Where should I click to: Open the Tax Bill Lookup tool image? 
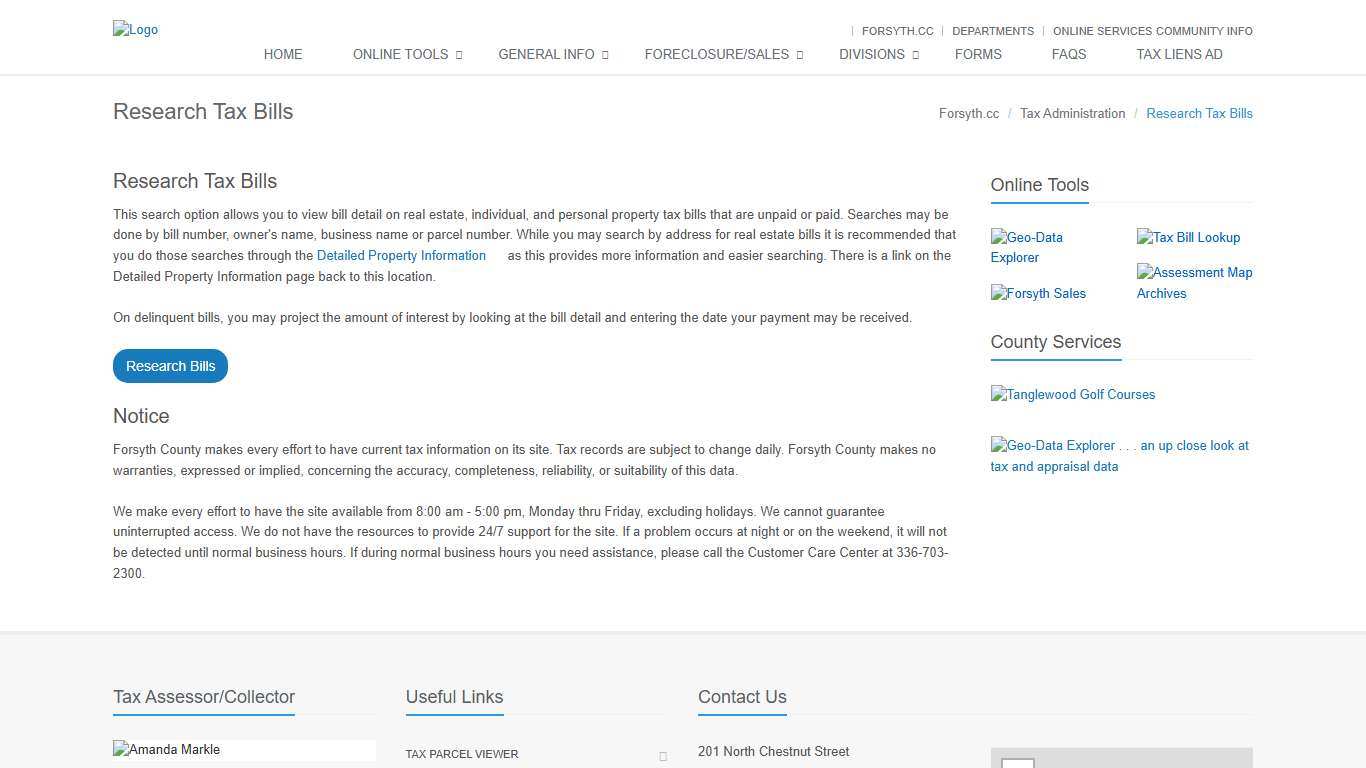tap(1188, 238)
